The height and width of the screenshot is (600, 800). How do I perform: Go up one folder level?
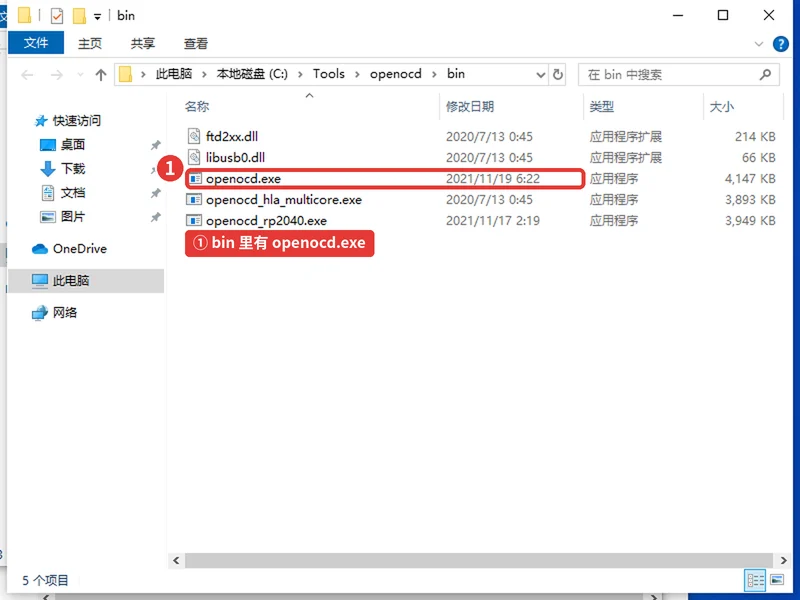[101, 75]
